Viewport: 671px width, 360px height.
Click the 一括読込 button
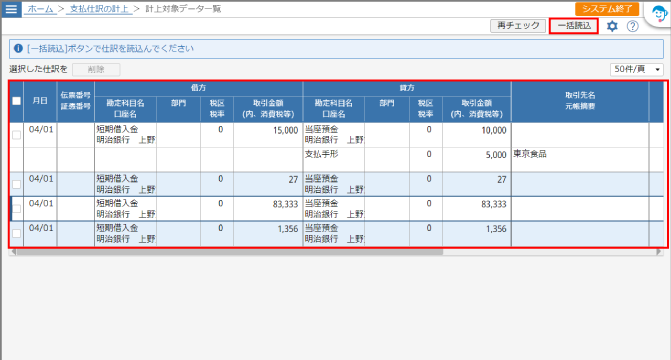574,26
